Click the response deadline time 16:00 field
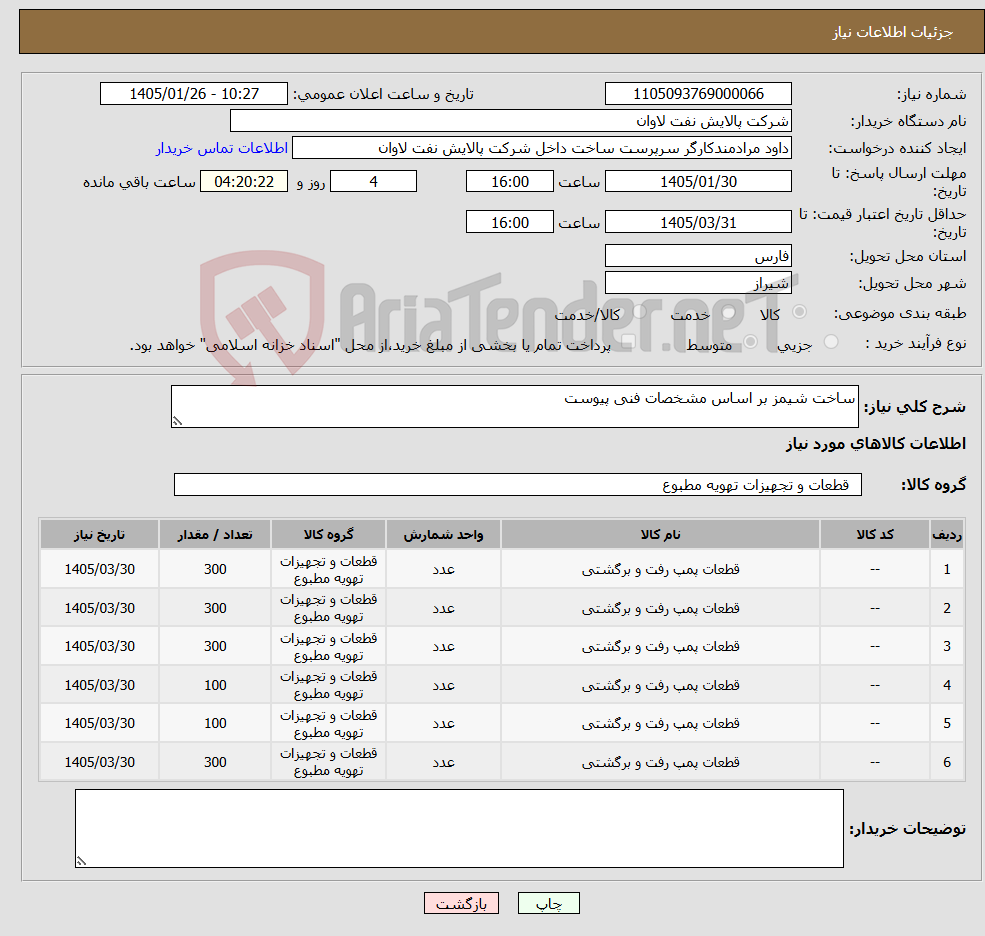Screen dimensions: 985x936 (x=509, y=182)
